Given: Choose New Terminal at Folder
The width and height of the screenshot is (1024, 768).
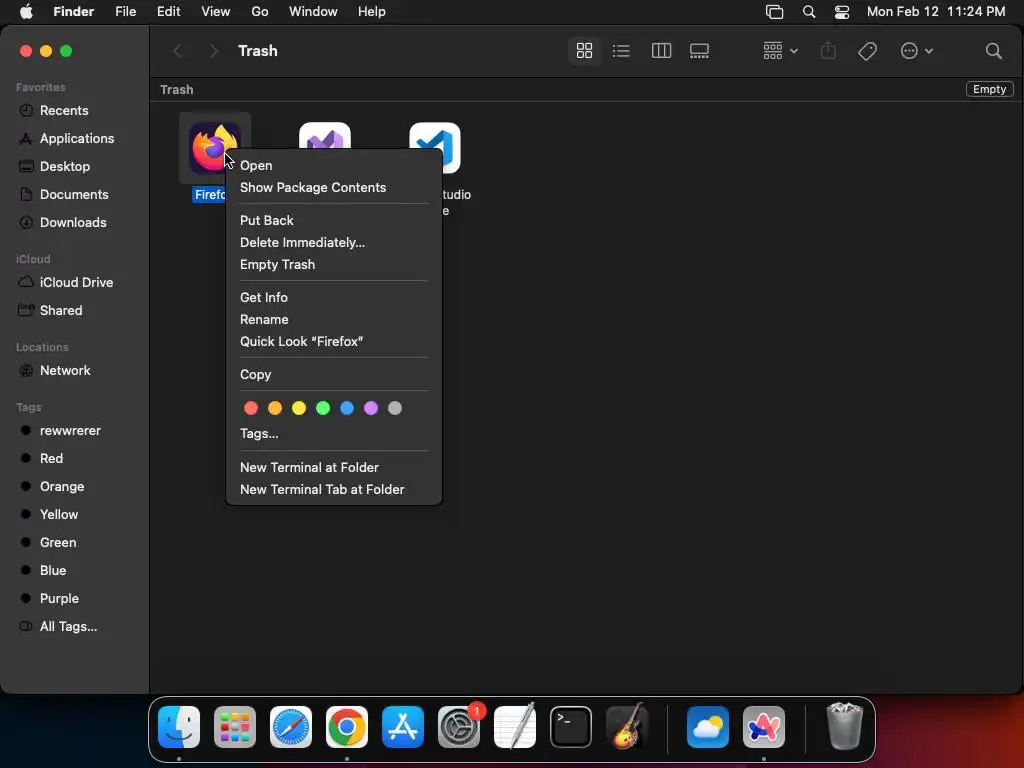Looking at the screenshot, I should pyautogui.click(x=334, y=468).
